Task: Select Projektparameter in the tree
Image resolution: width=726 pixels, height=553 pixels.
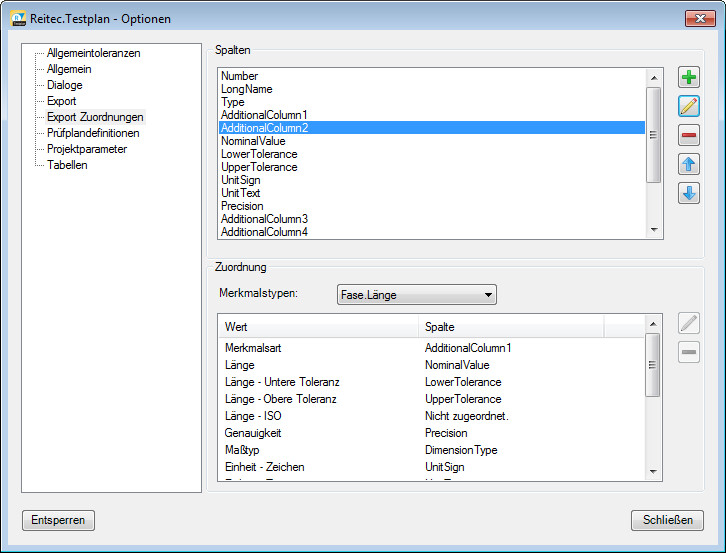Action: [87, 149]
